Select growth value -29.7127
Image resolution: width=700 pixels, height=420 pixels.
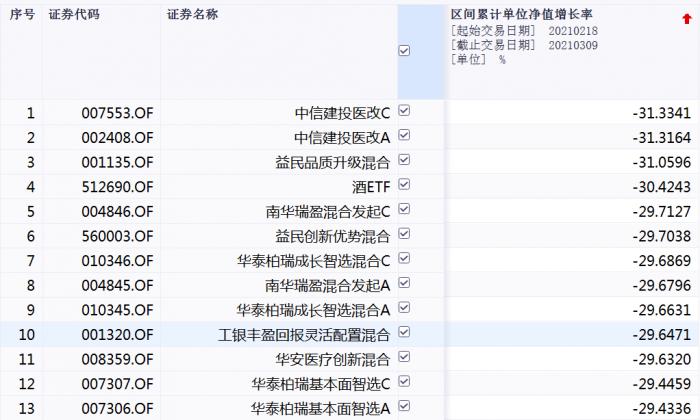click(662, 211)
